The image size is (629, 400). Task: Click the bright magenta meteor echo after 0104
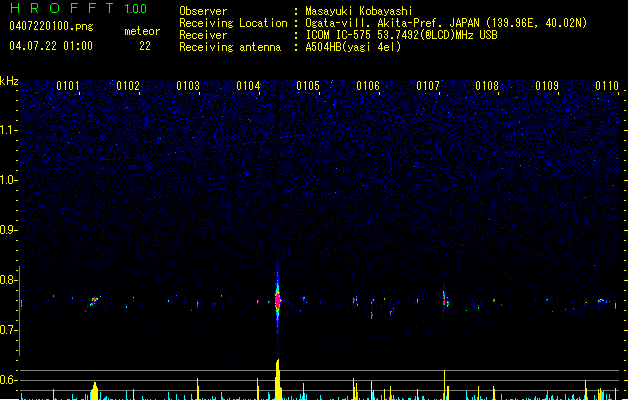(x=277, y=301)
